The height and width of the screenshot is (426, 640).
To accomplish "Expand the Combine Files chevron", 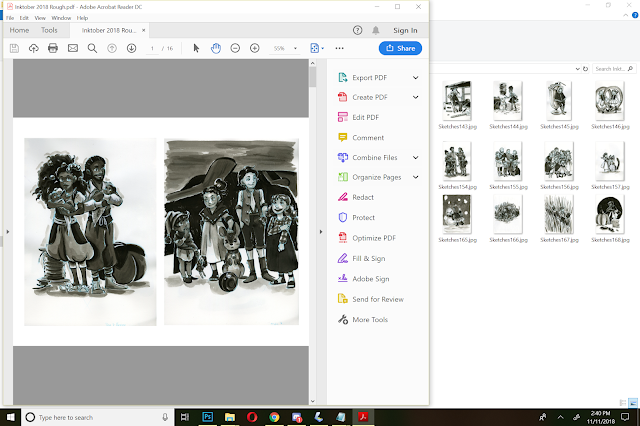I will click(x=416, y=158).
